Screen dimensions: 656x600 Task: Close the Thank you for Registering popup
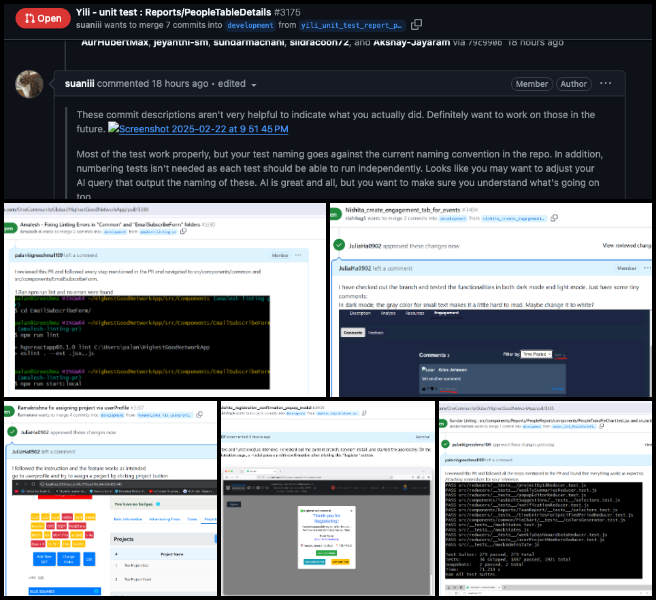tap(351, 510)
